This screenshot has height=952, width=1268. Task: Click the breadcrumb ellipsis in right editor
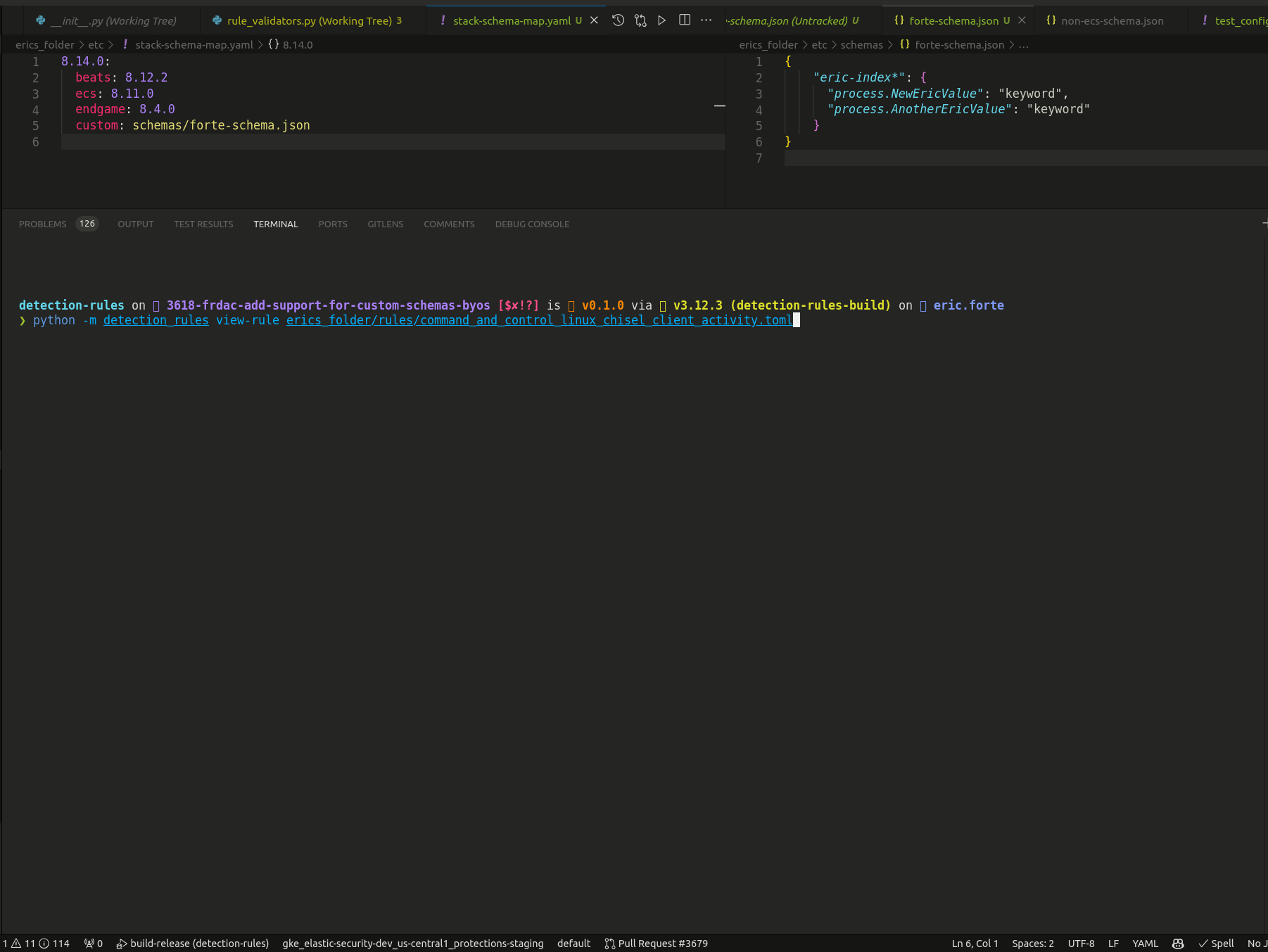pyautogui.click(x=1024, y=44)
